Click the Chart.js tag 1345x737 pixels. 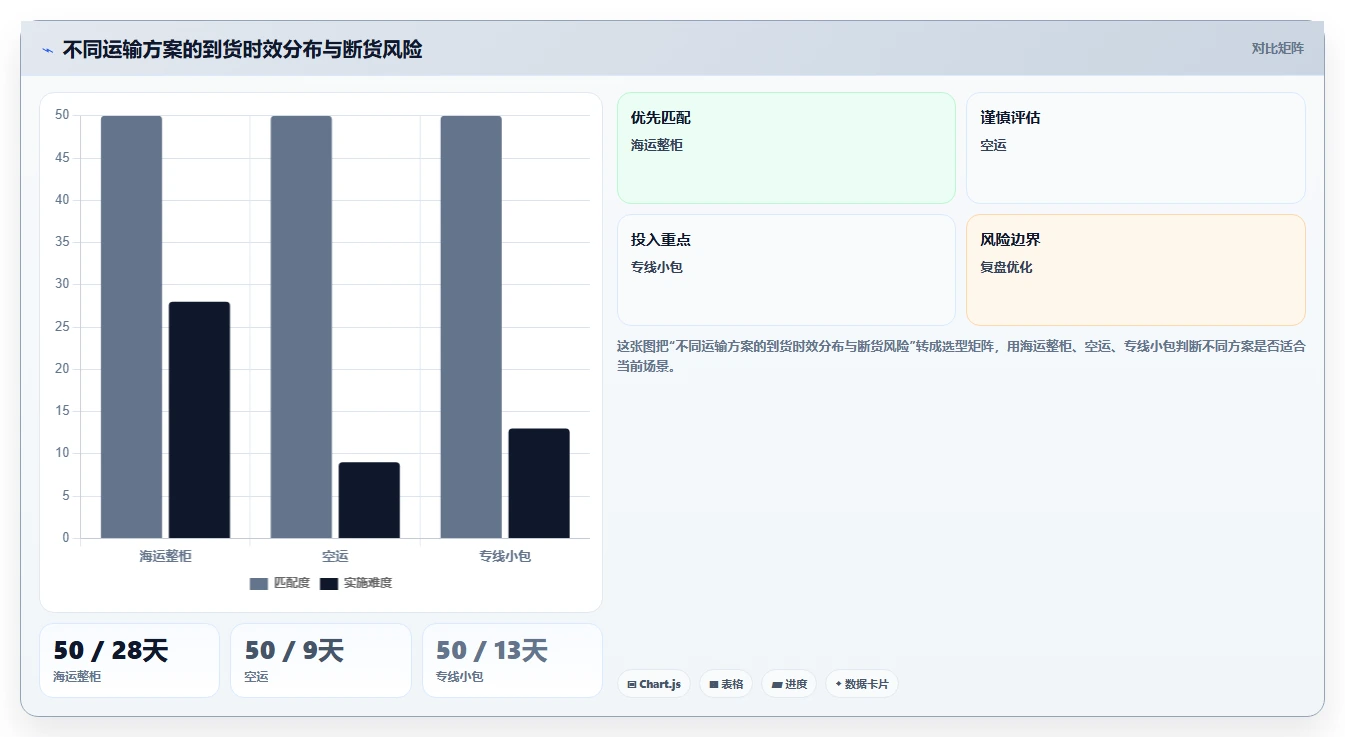654,684
